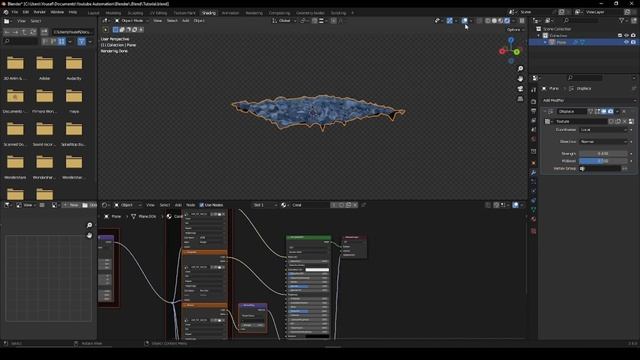The height and width of the screenshot is (360, 640).
Task: Toggle camera view icon in the 3D viewport
Action: click(520, 89)
